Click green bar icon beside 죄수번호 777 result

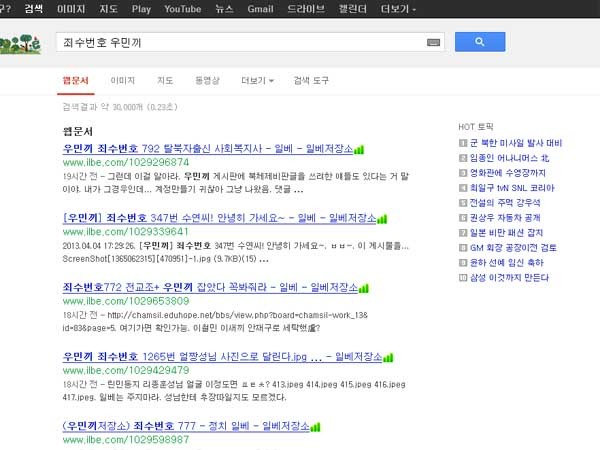(315, 427)
